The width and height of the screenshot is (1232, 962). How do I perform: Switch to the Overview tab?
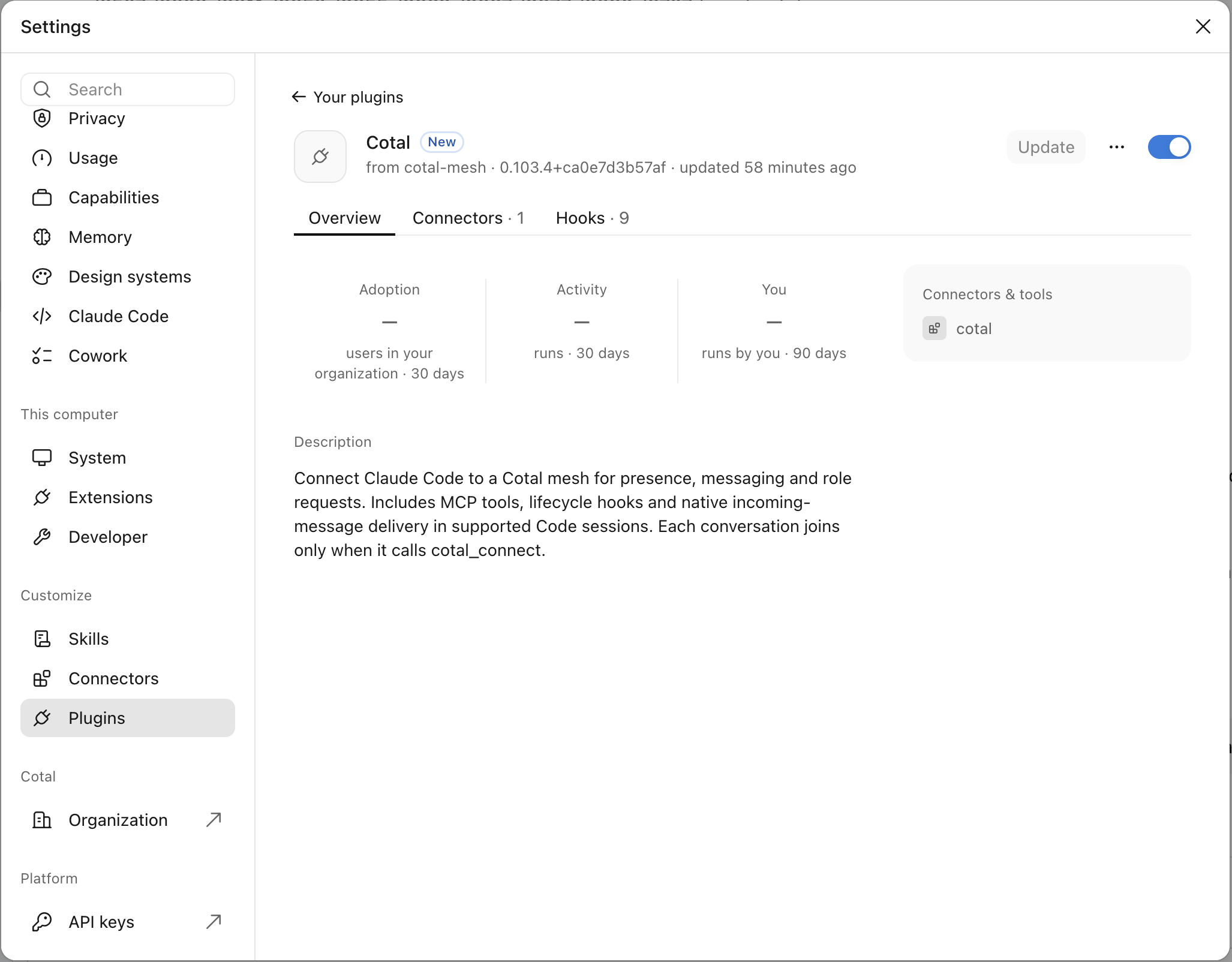pos(344,218)
